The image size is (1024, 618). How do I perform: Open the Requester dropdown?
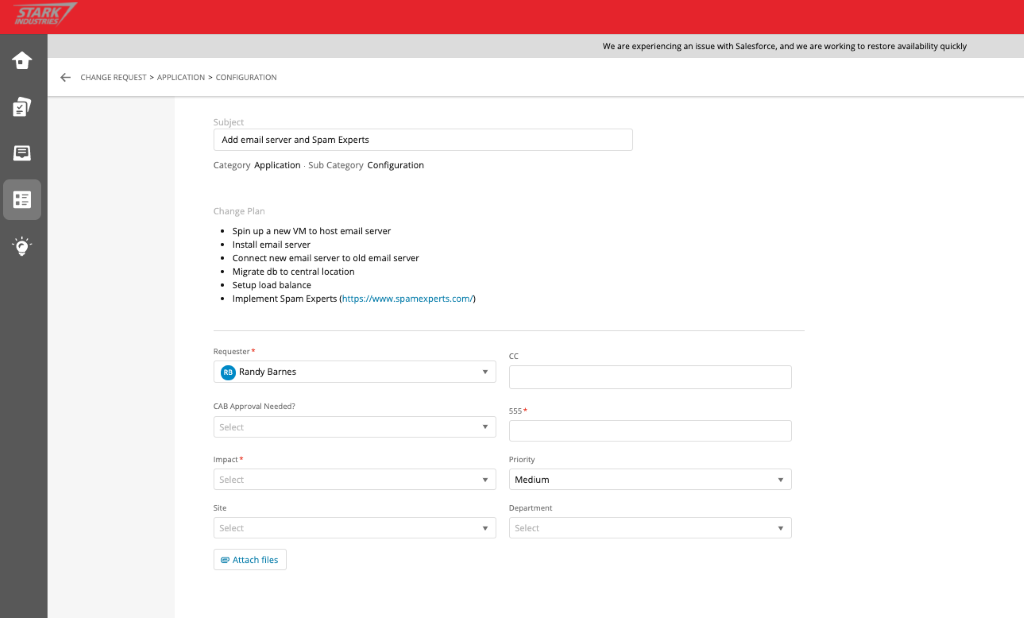tap(355, 372)
